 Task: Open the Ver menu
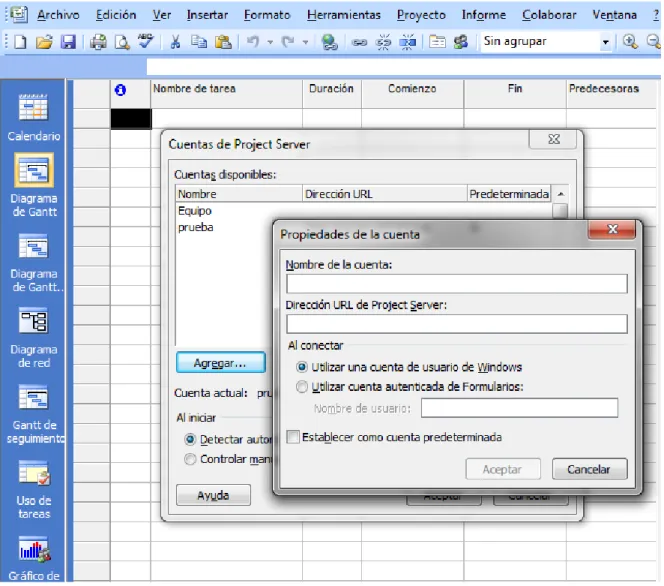coord(162,15)
